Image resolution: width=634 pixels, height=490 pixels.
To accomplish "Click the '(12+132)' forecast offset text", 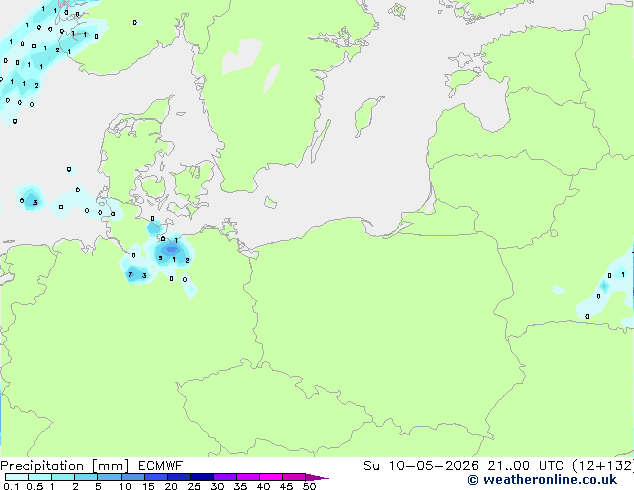I will tap(603, 466).
